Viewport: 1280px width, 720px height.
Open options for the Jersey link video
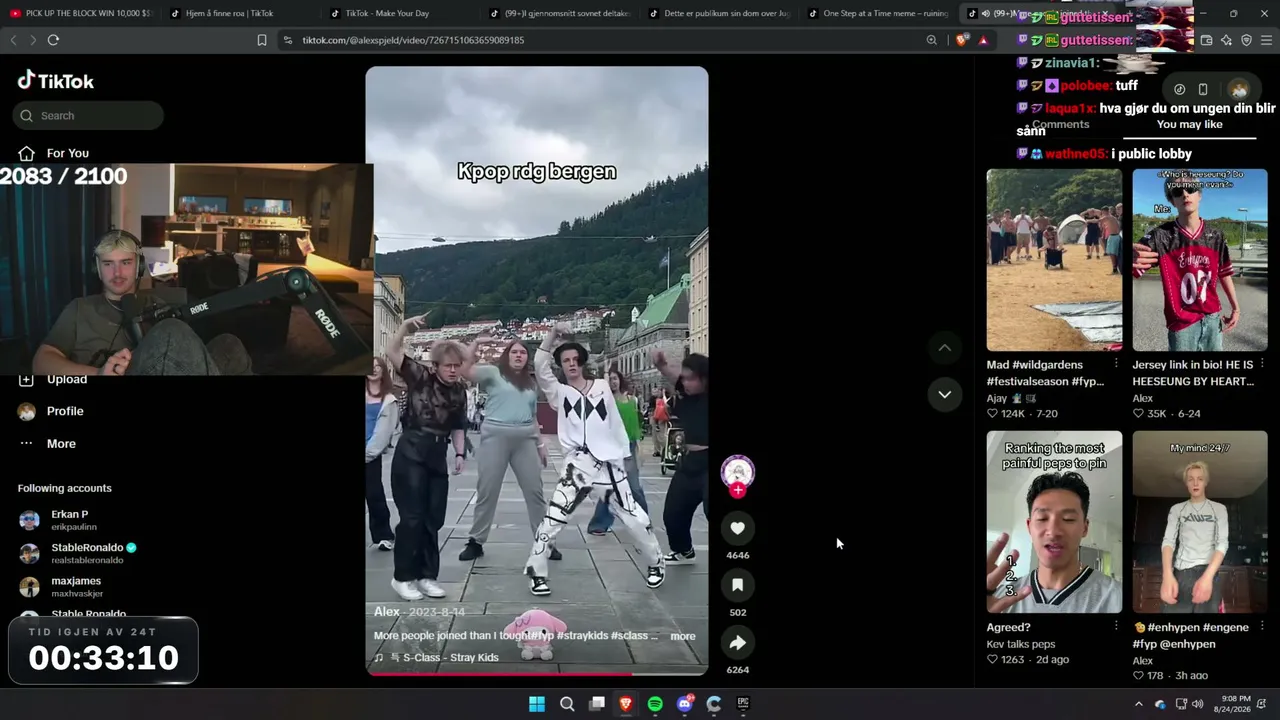point(1262,364)
